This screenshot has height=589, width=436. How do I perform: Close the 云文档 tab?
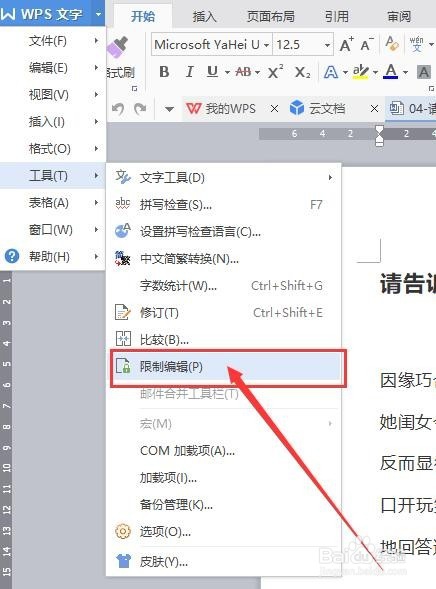[374, 109]
